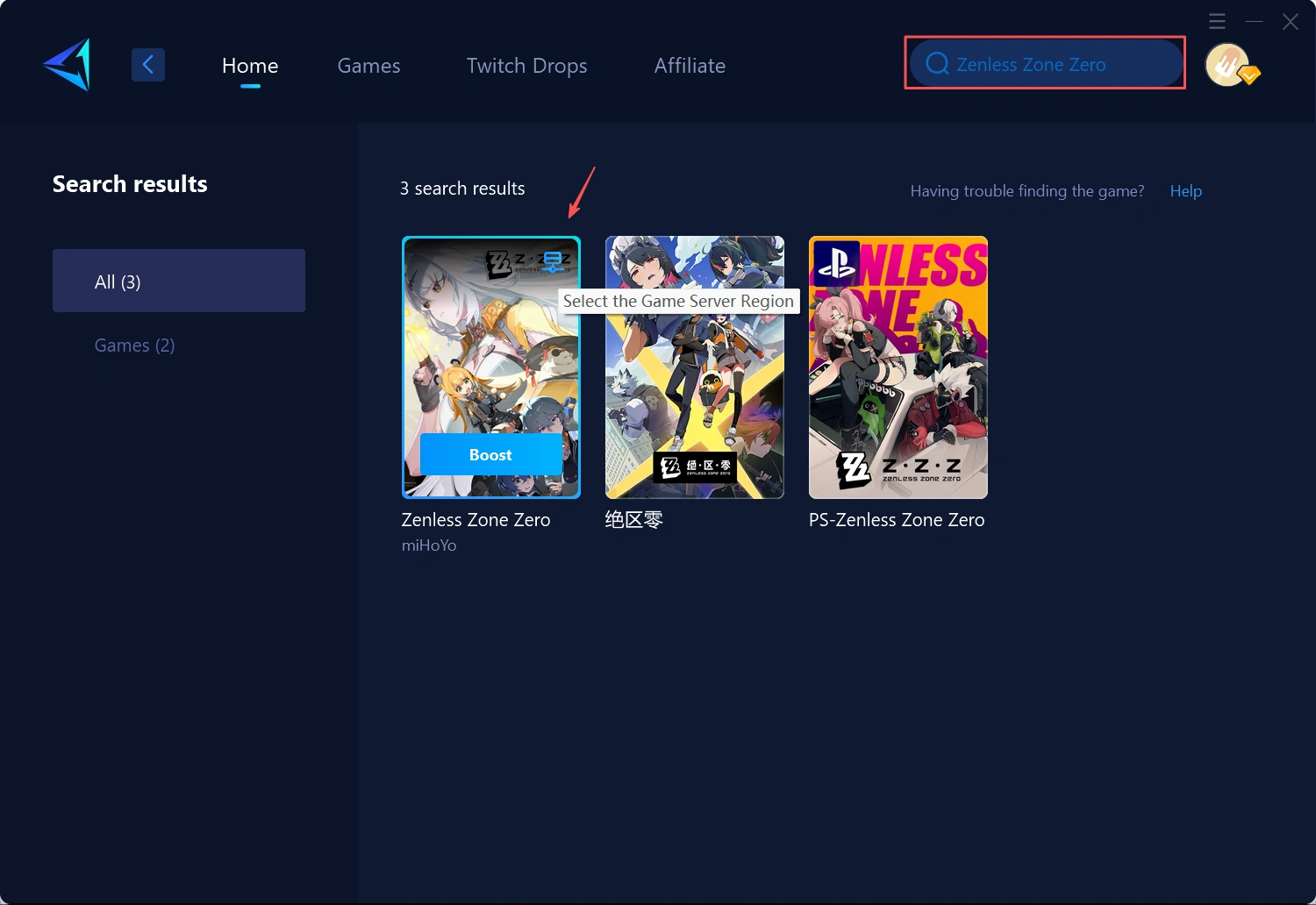Go to the Twitch Drops tab
Screen dimensions: 1316x905
pos(526,66)
